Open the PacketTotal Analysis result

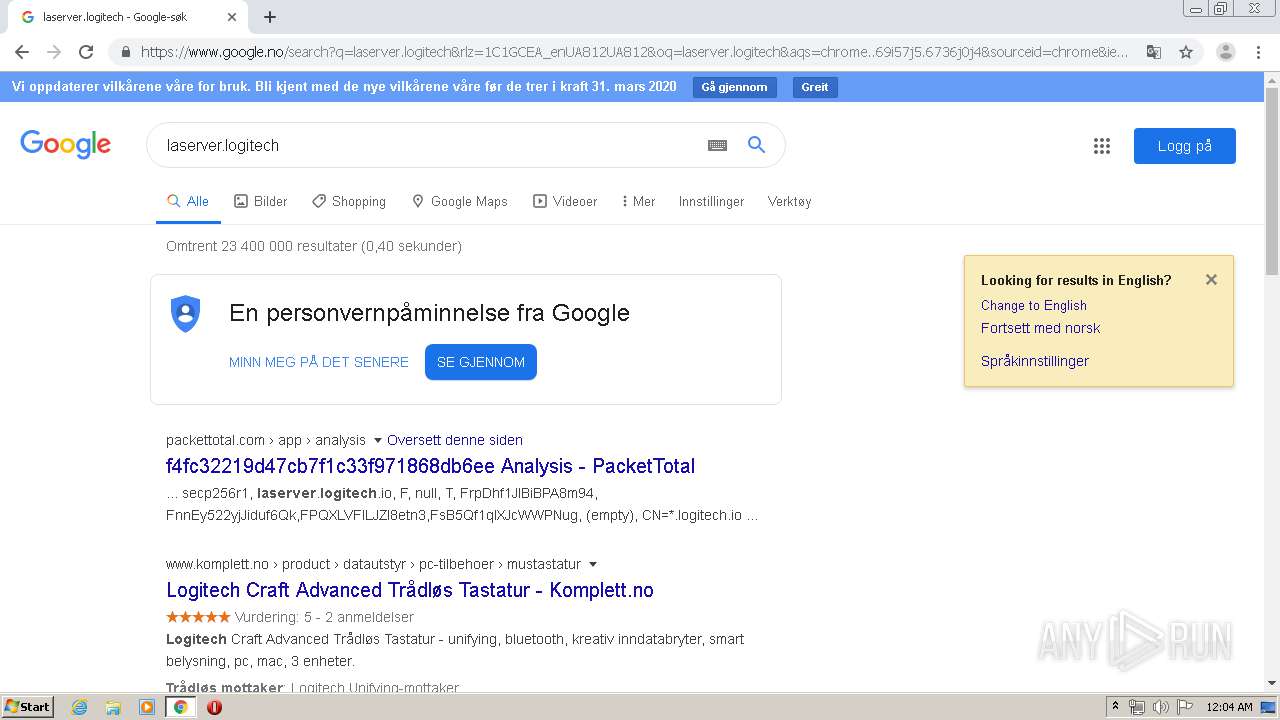tap(430, 466)
